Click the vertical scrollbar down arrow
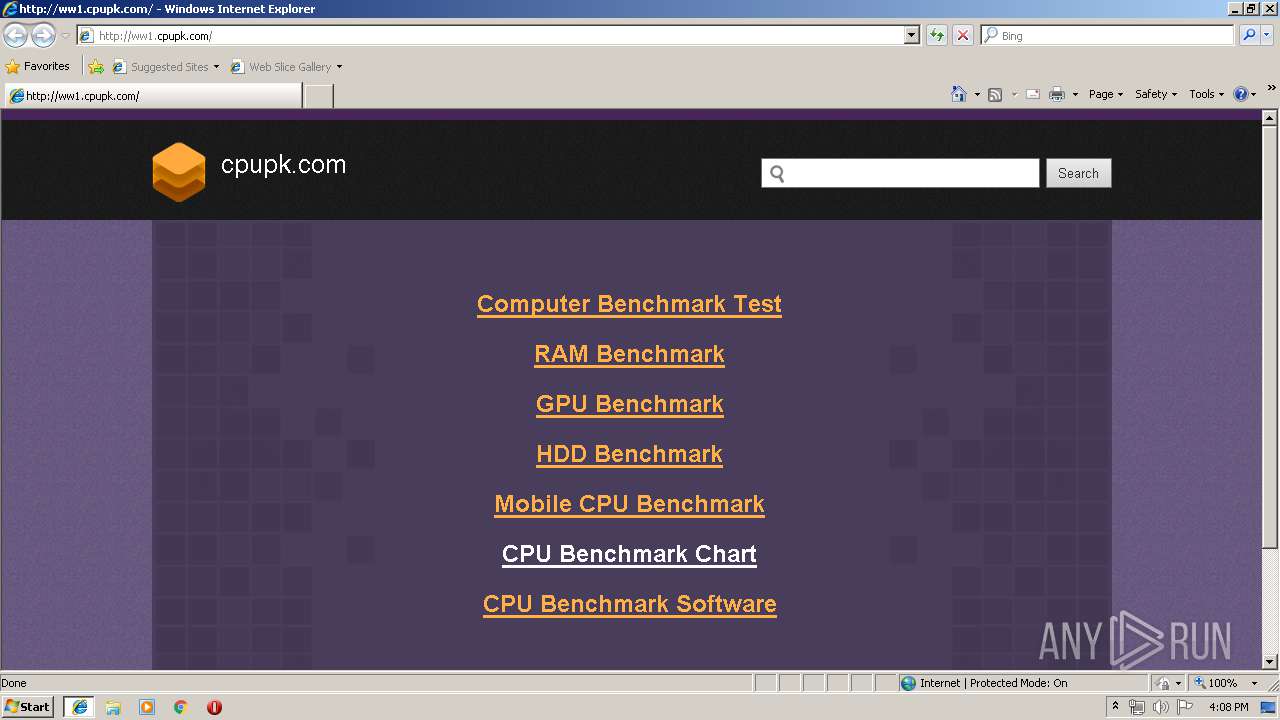This screenshot has width=1280, height=720. coord(1270,661)
